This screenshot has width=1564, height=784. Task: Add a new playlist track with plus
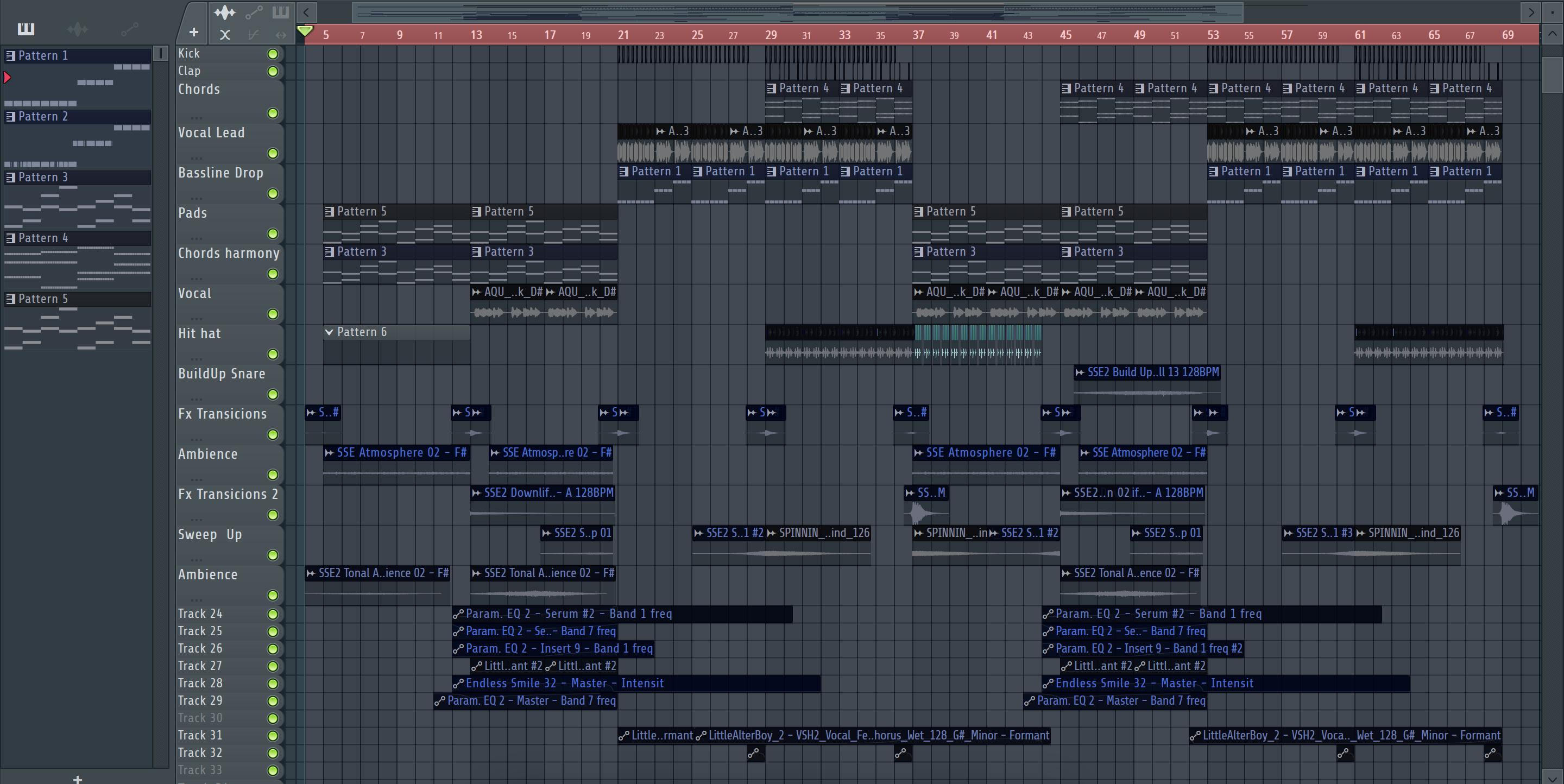pyautogui.click(x=194, y=32)
